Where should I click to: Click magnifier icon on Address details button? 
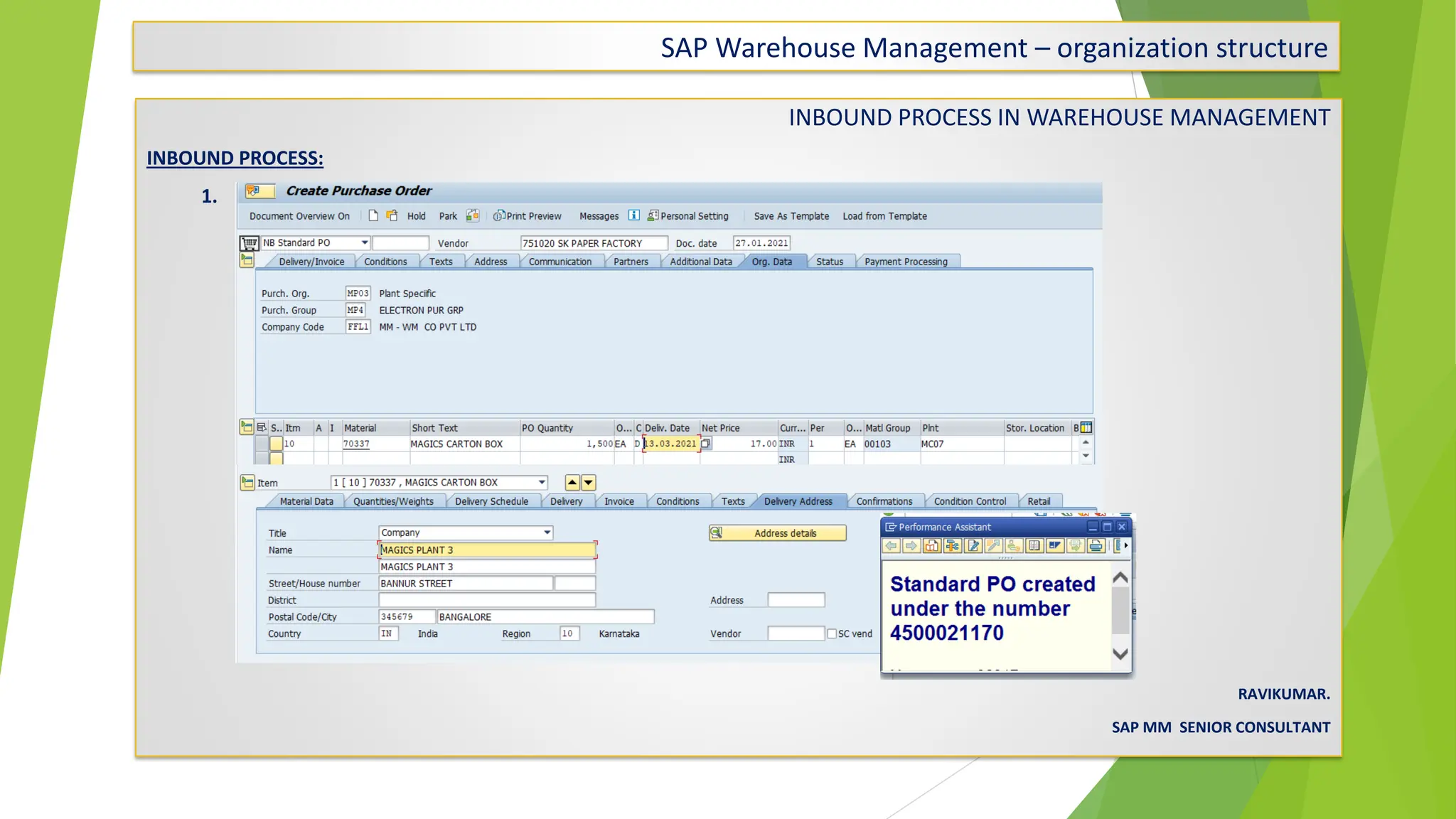tap(717, 532)
